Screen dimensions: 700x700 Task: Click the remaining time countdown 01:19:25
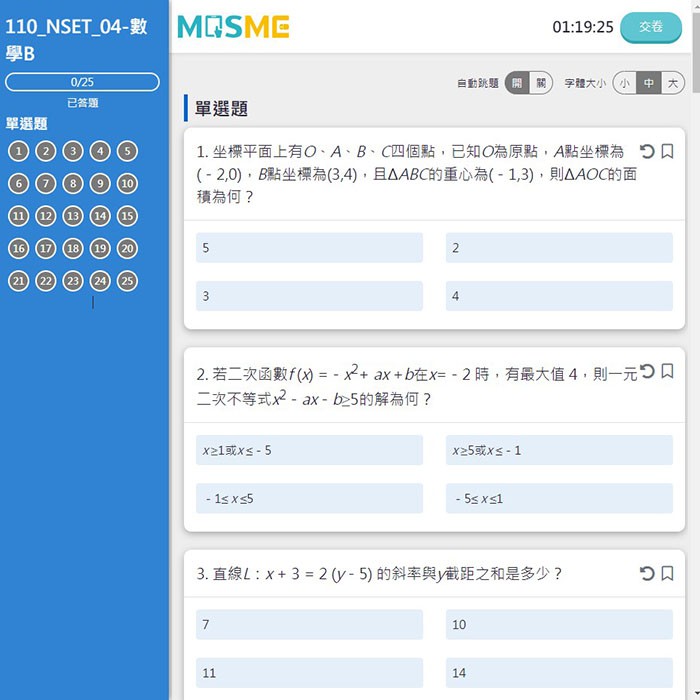tap(582, 27)
